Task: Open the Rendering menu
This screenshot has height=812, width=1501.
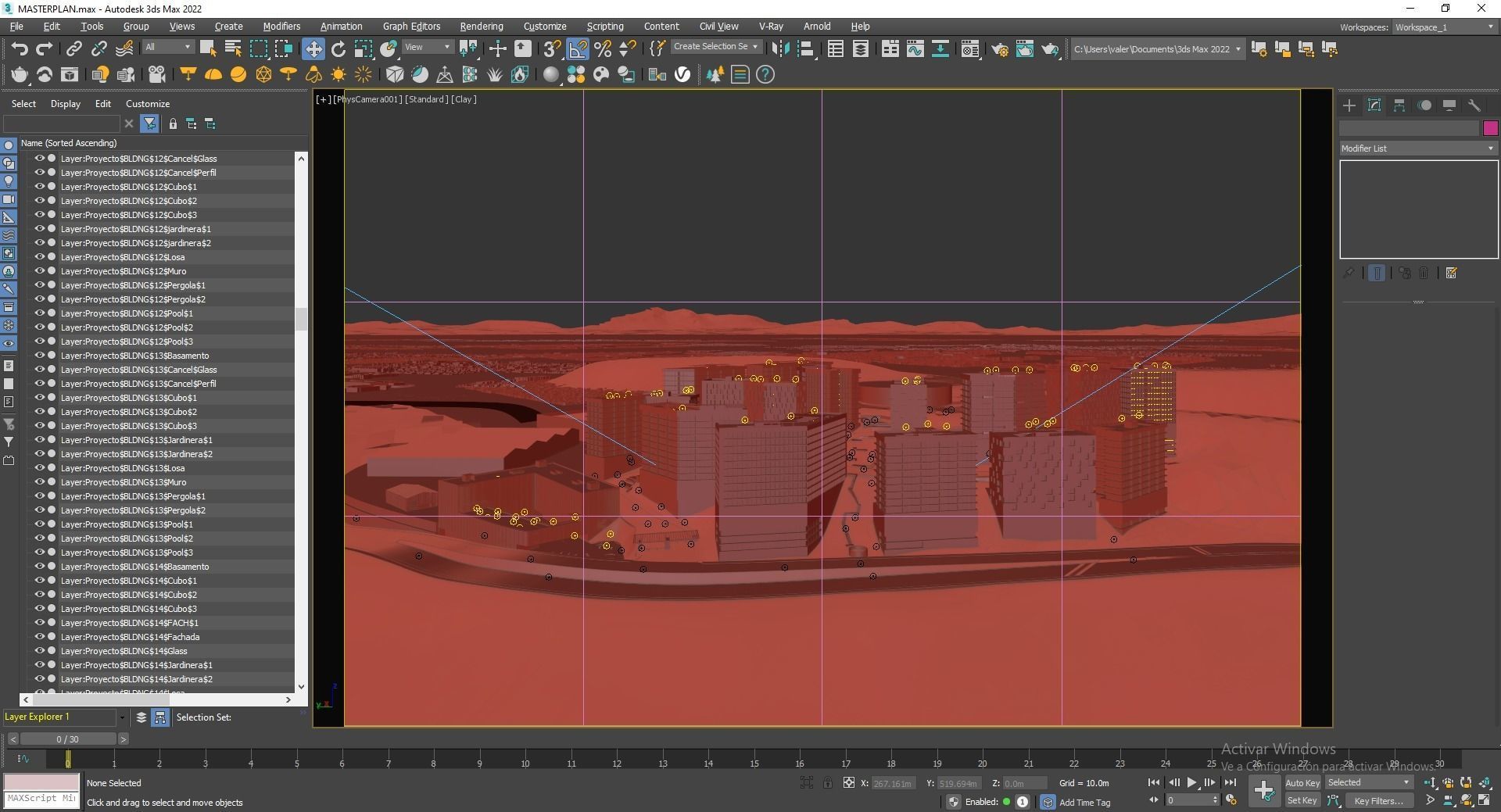Action: [x=481, y=27]
